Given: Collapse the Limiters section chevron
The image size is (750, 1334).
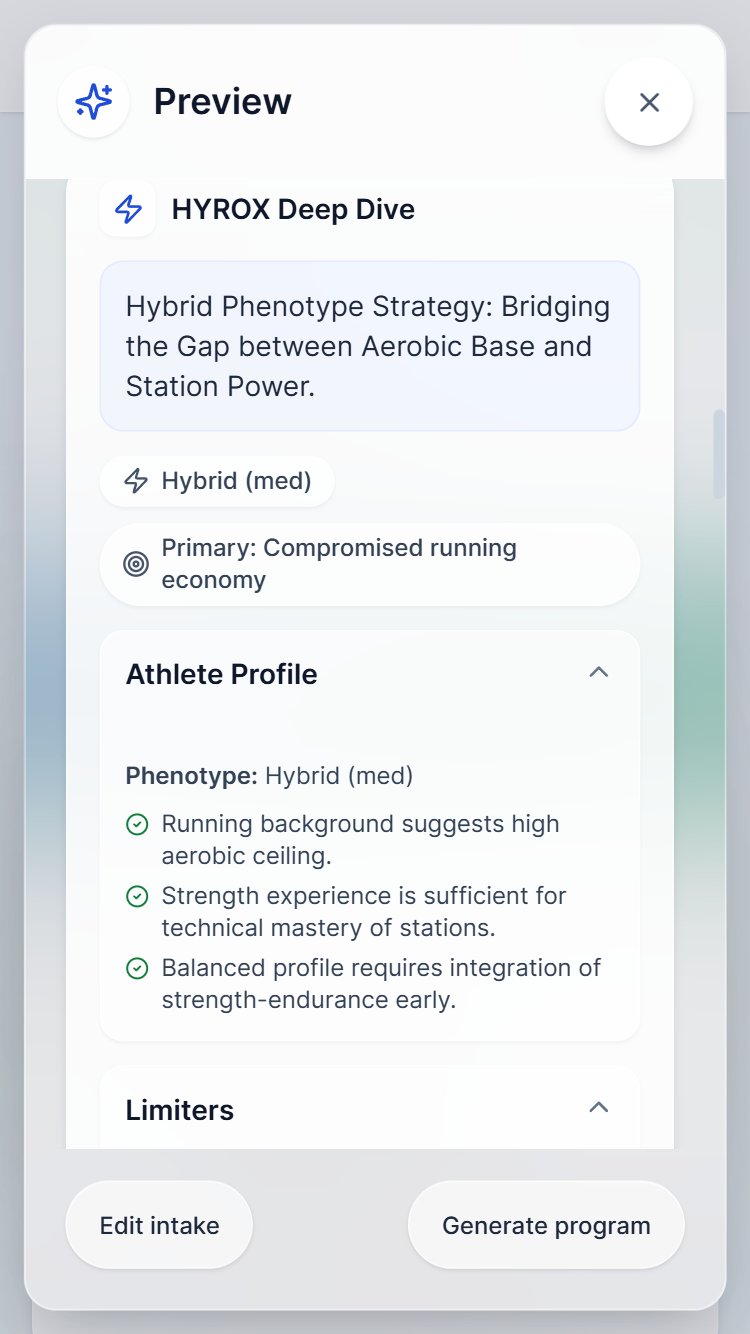Looking at the screenshot, I should tap(598, 1108).
